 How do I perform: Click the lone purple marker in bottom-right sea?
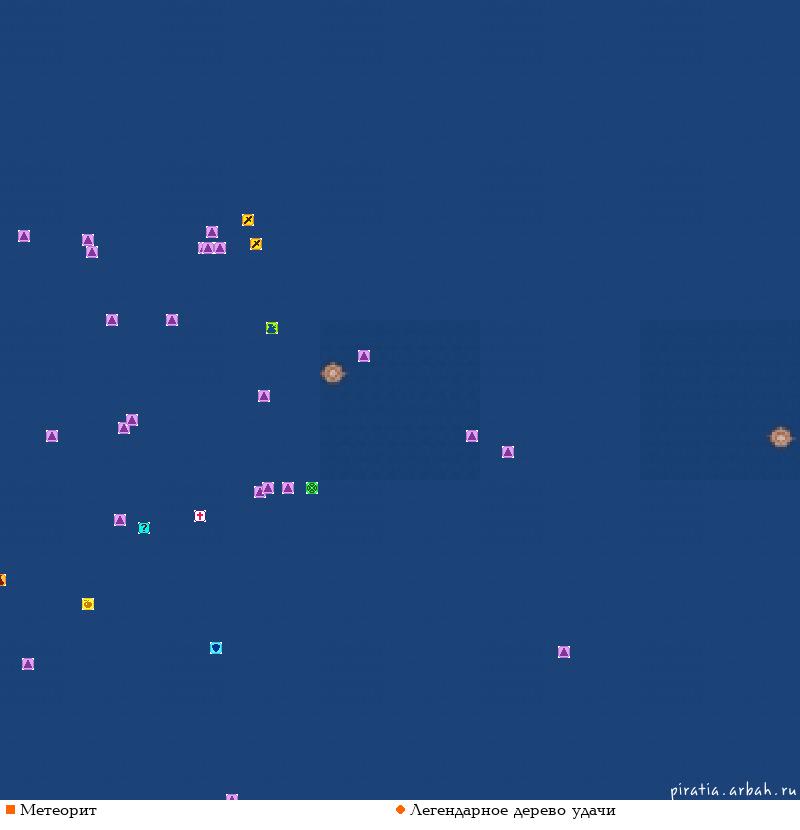pos(564,652)
